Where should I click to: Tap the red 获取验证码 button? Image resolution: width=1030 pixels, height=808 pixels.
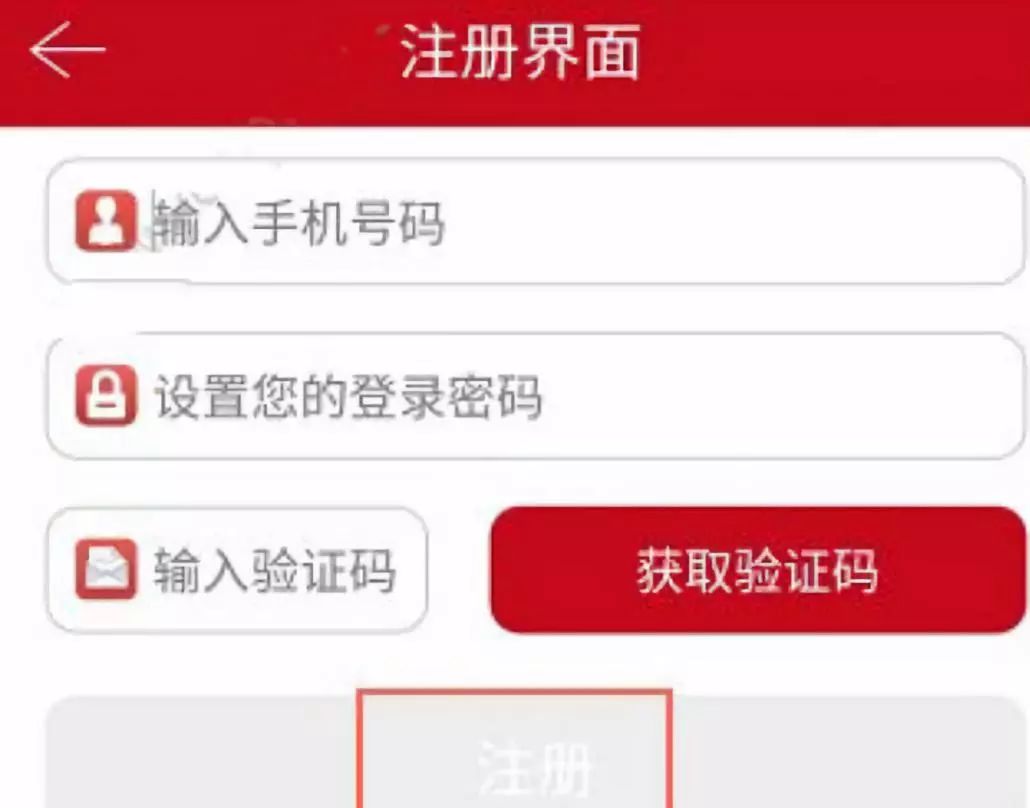[x=758, y=570]
